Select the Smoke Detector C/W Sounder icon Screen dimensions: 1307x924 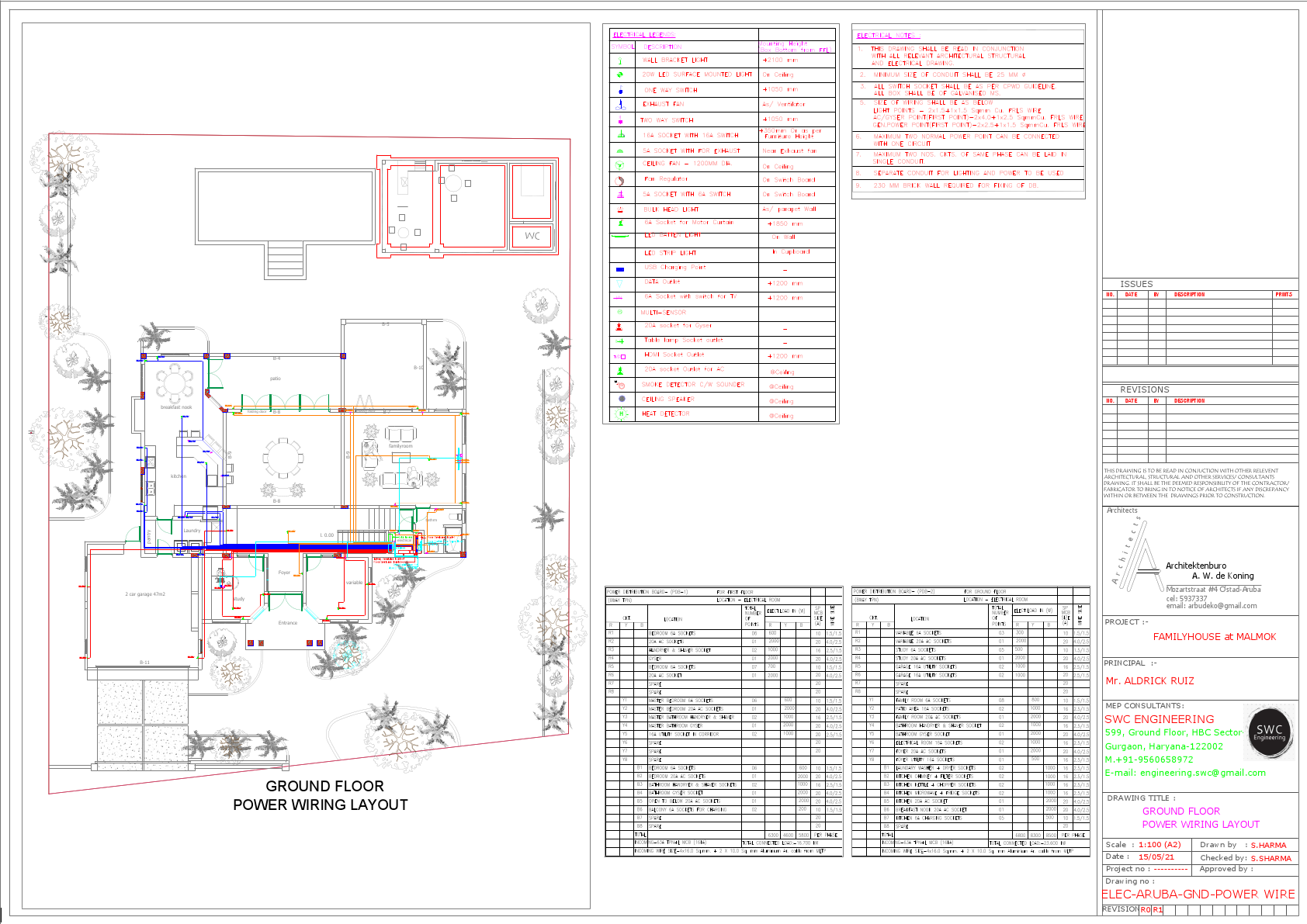pyautogui.click(x=619, y=385)
